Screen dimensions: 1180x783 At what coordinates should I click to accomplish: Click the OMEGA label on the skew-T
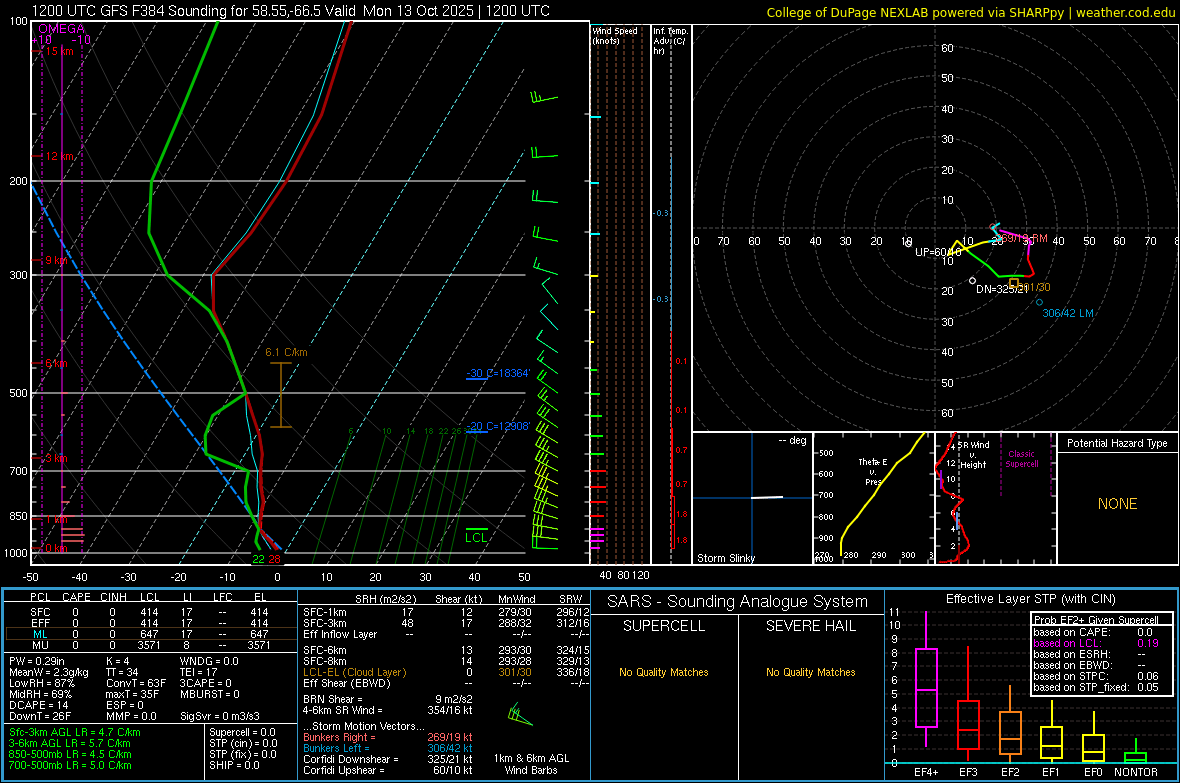[62, 29]
